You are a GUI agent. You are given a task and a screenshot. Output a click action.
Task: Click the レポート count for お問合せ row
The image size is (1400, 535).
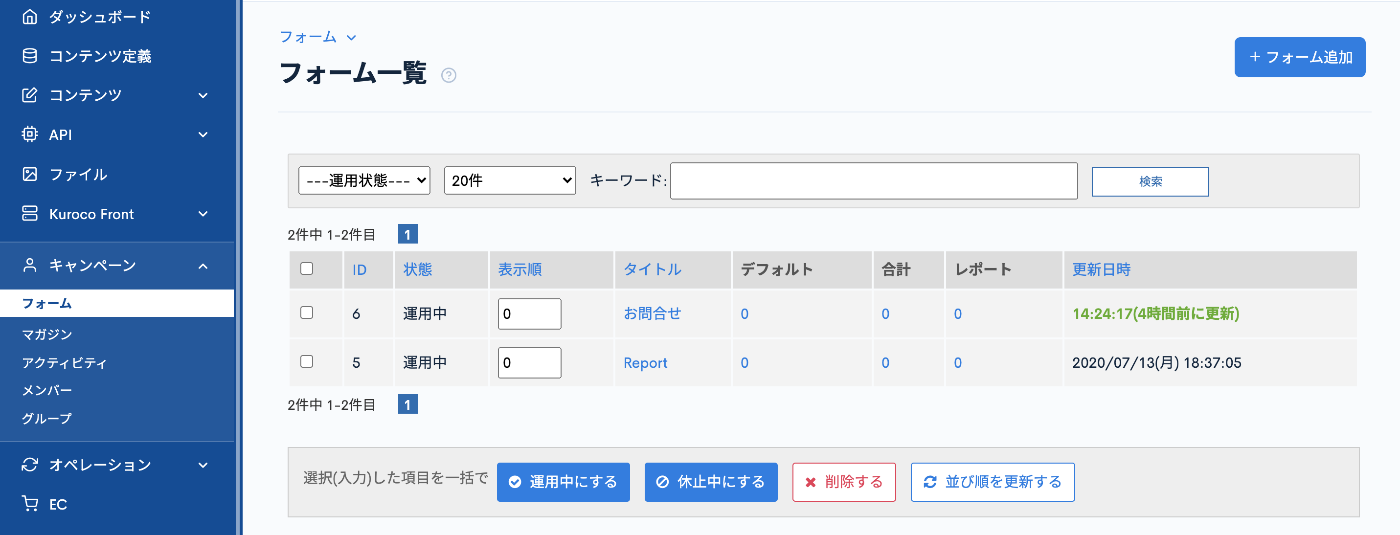[x=958, y=313]
